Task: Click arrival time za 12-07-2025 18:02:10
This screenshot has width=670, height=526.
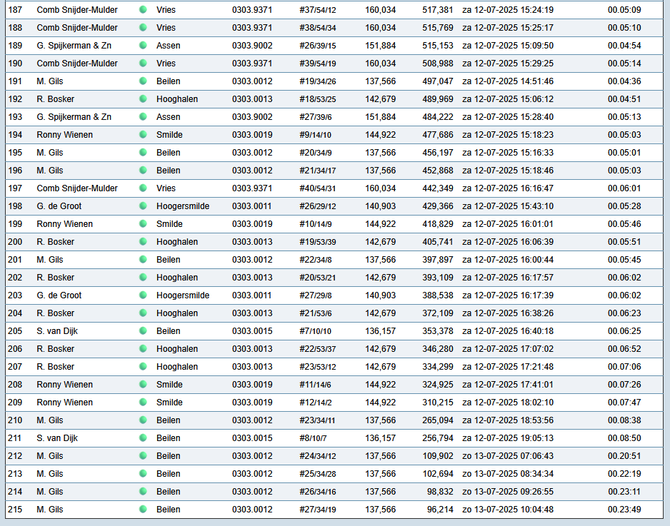Action: pyautogui.click(x=508, y=403)
